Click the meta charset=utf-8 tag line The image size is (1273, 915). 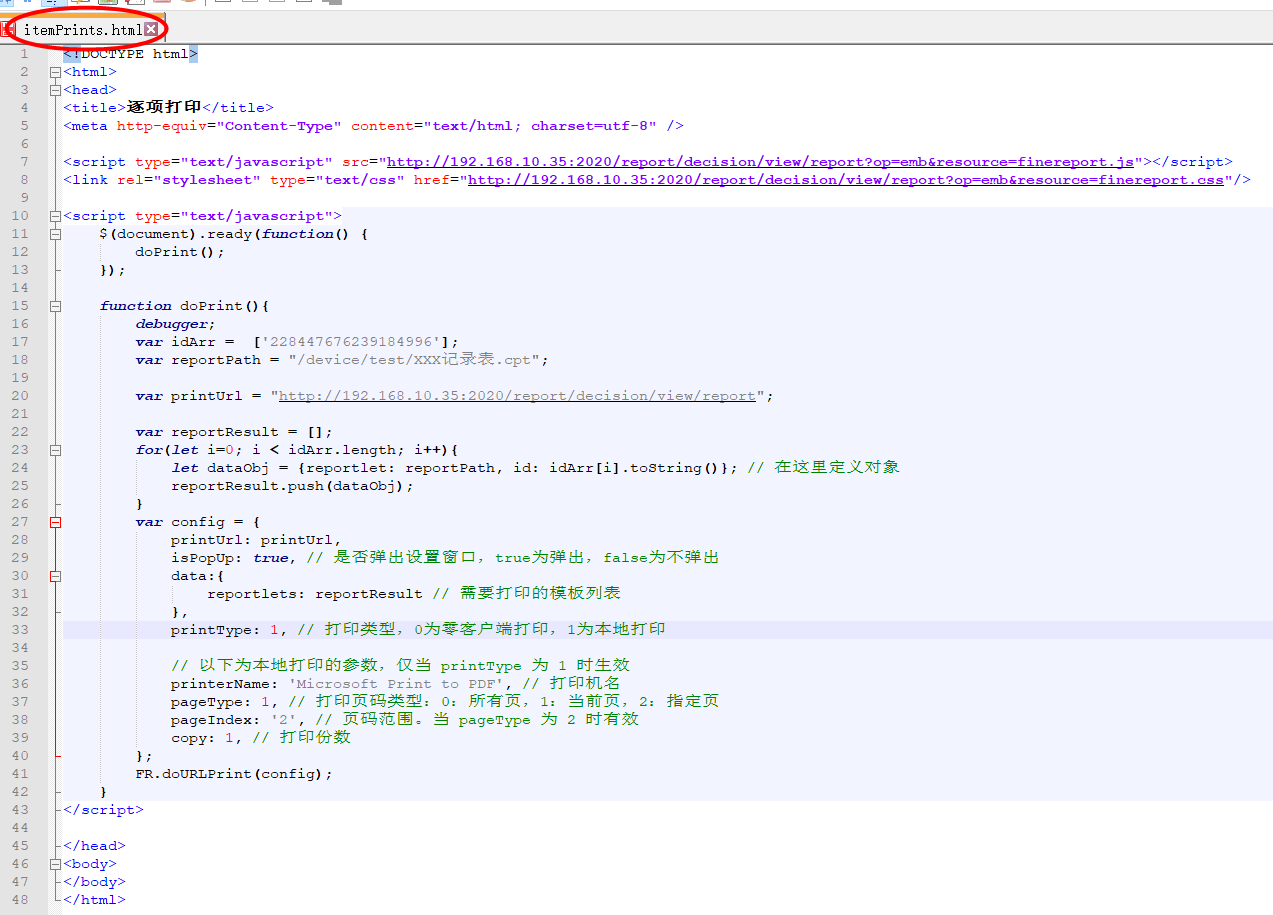coord(374,126)
